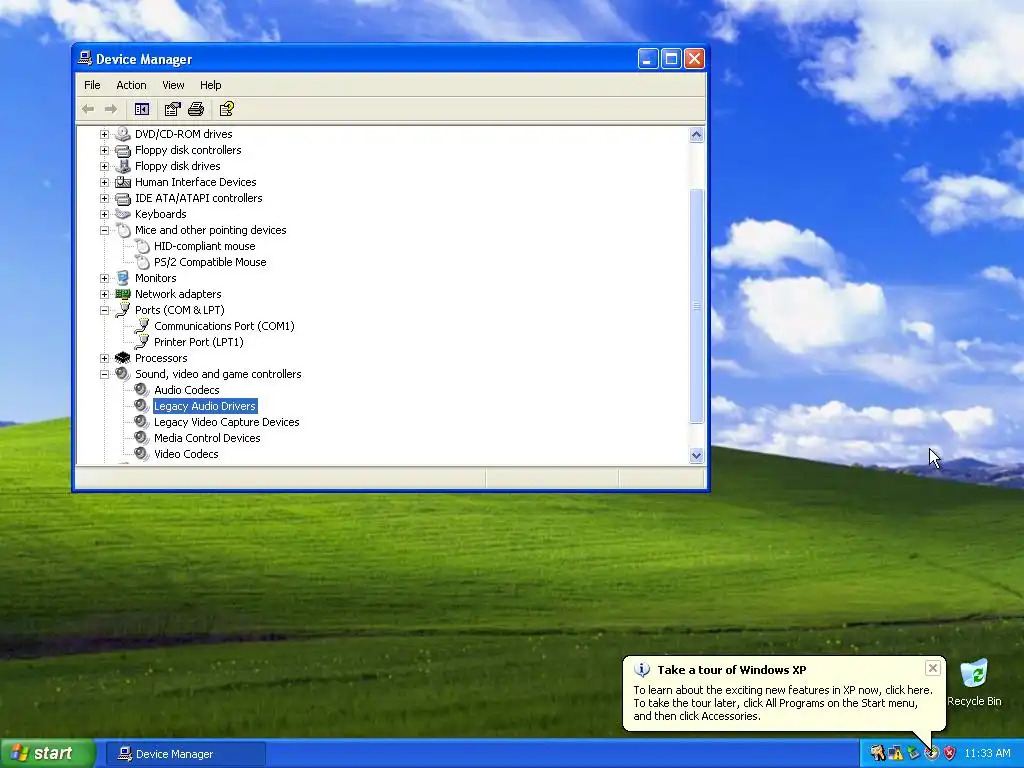Select the Legacy Audio Drivers entry
This screenshot has height=768, width=1024.
(205, 406)
